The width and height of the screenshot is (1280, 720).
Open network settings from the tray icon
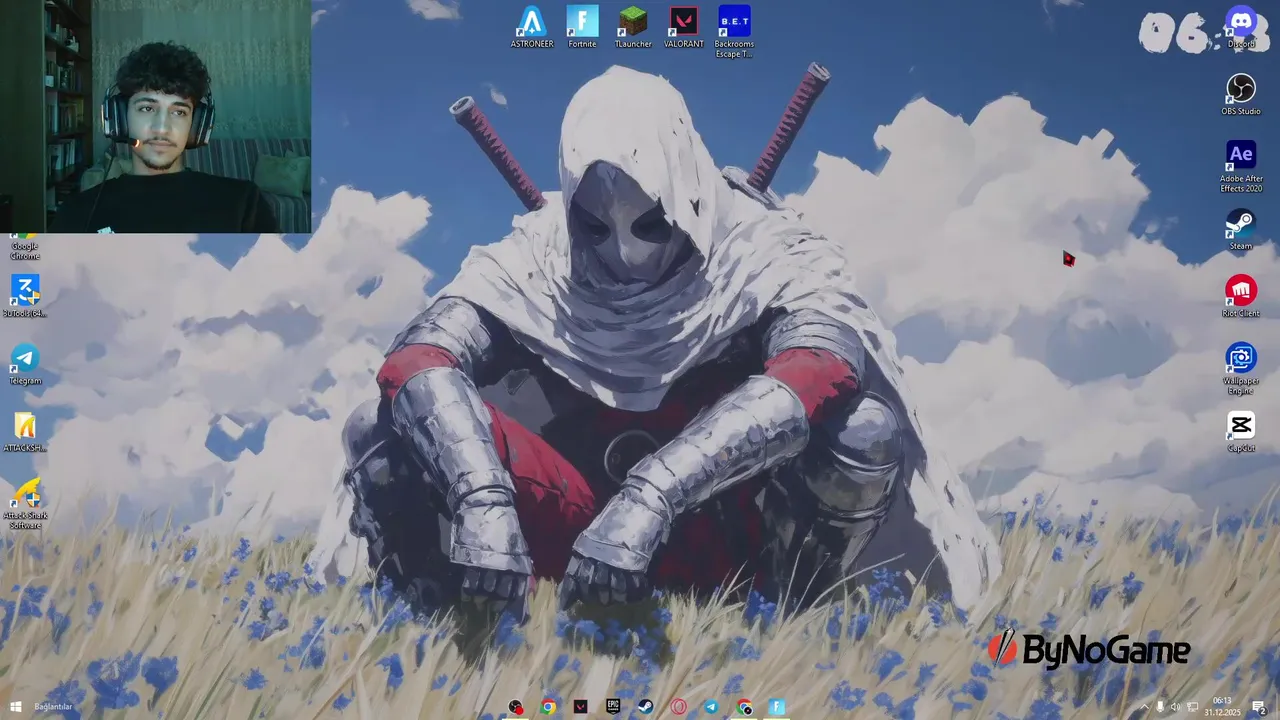pos(1192,707)
